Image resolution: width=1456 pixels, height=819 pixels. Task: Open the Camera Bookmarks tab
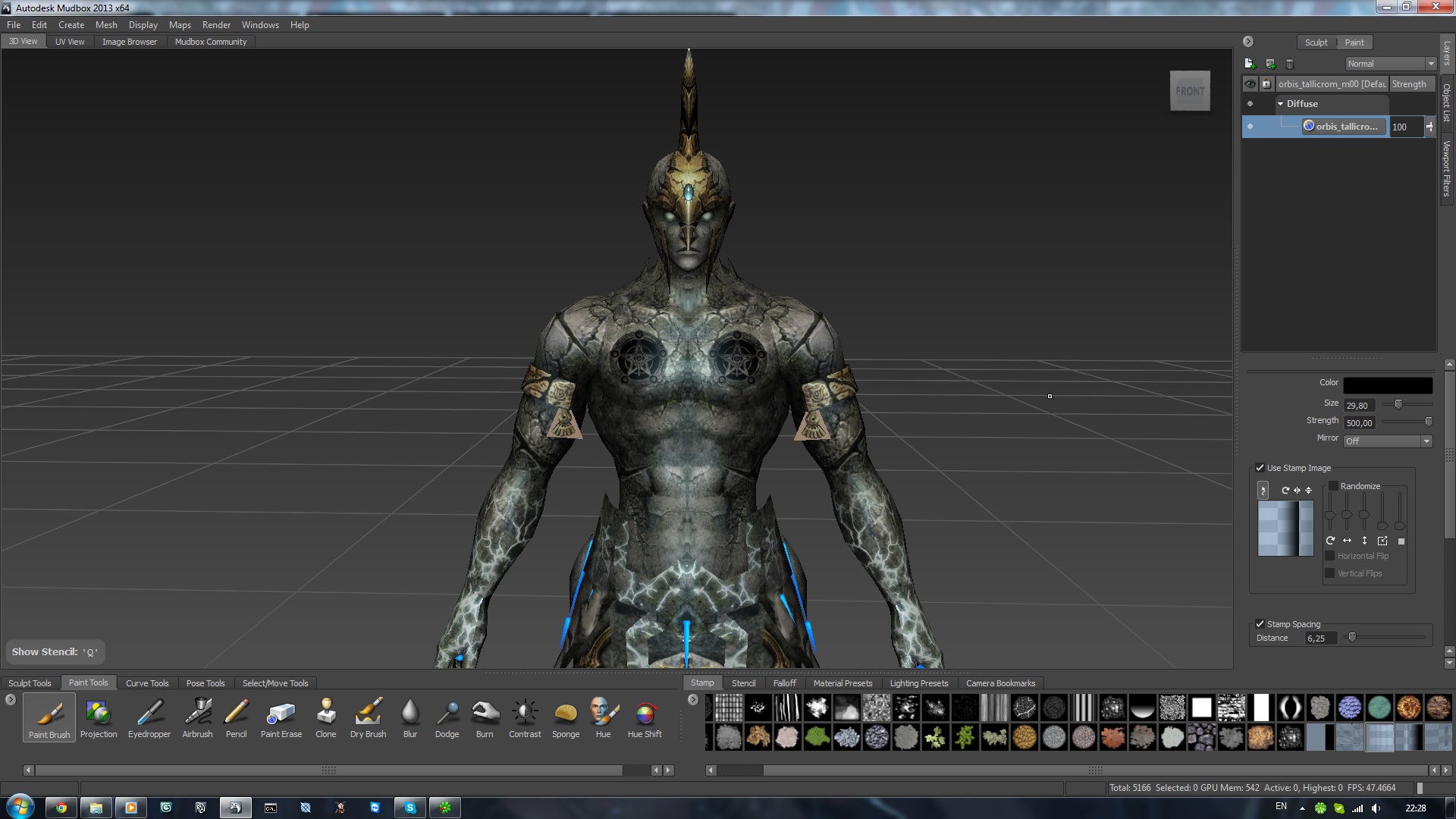[x=1000, y=683]
